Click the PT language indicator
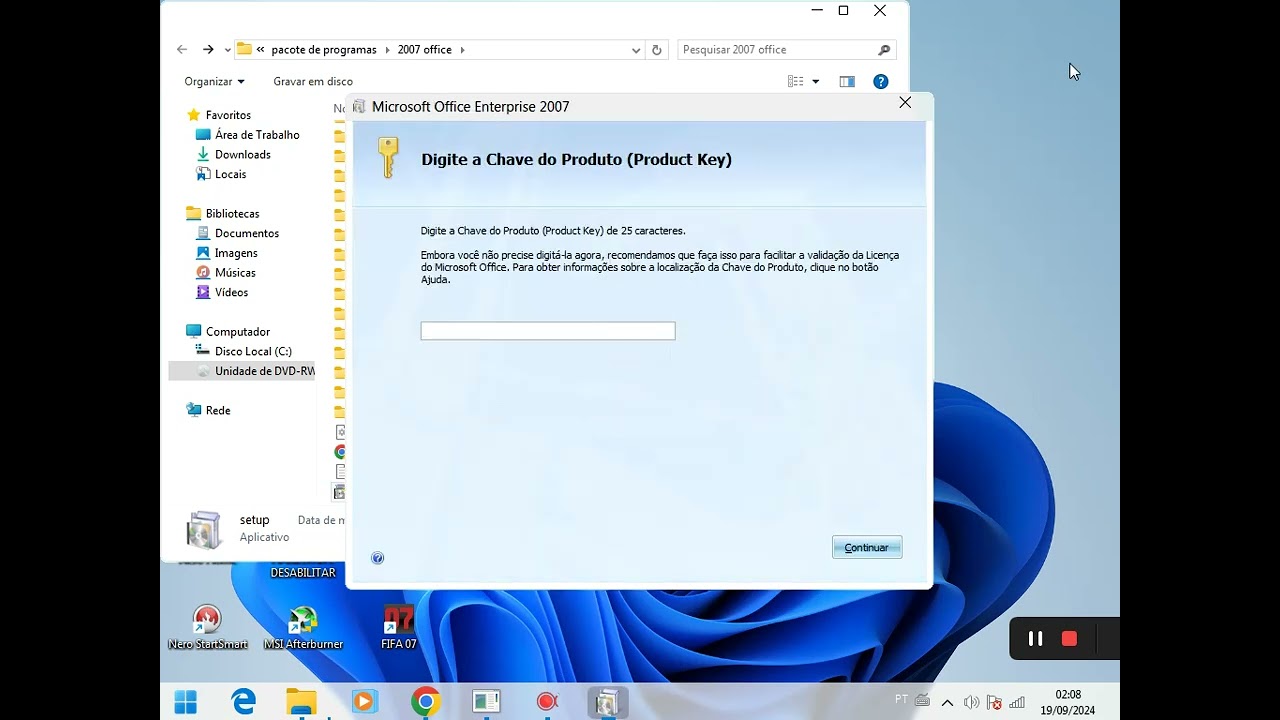The image size is (1280, 720). pyautogui.click(x=902, y=700)
